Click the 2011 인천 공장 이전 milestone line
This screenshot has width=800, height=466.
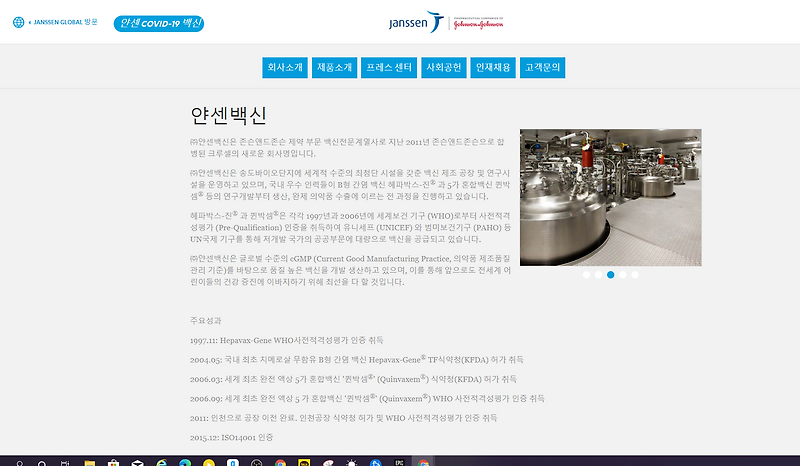pyautogui.click(x=343, y=418)
